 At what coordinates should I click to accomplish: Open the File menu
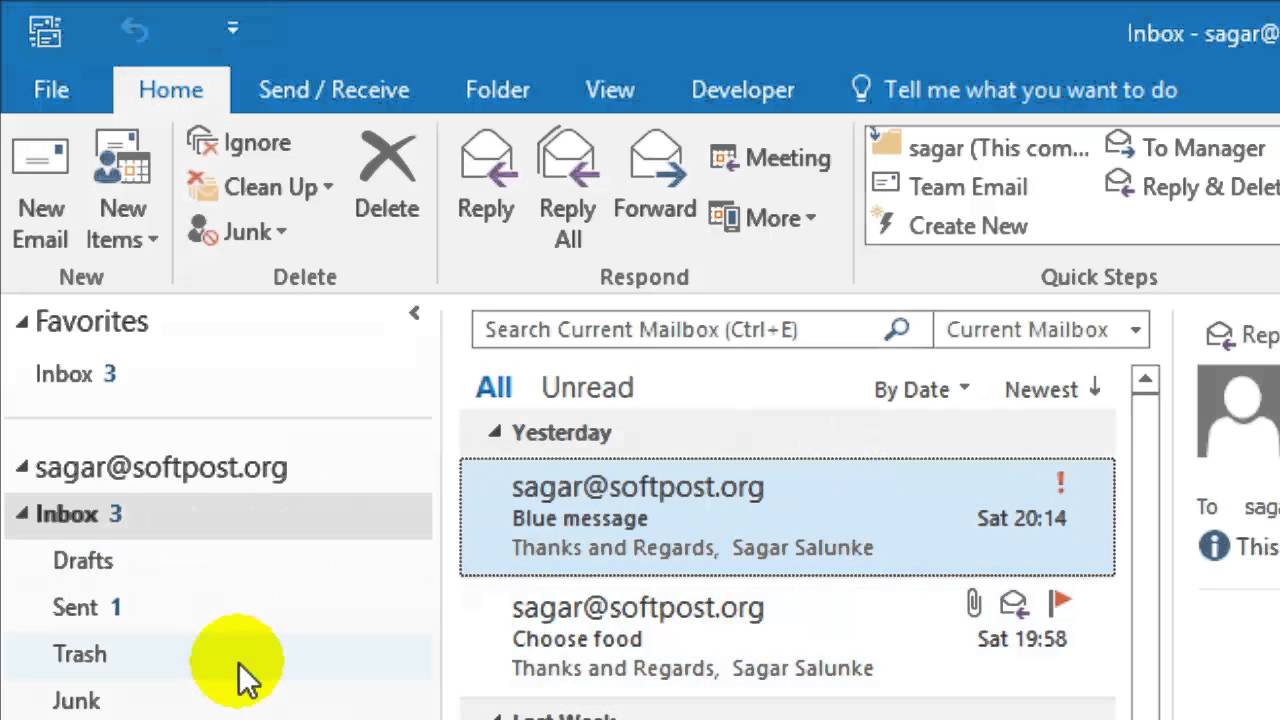click(x=51, y=90)
